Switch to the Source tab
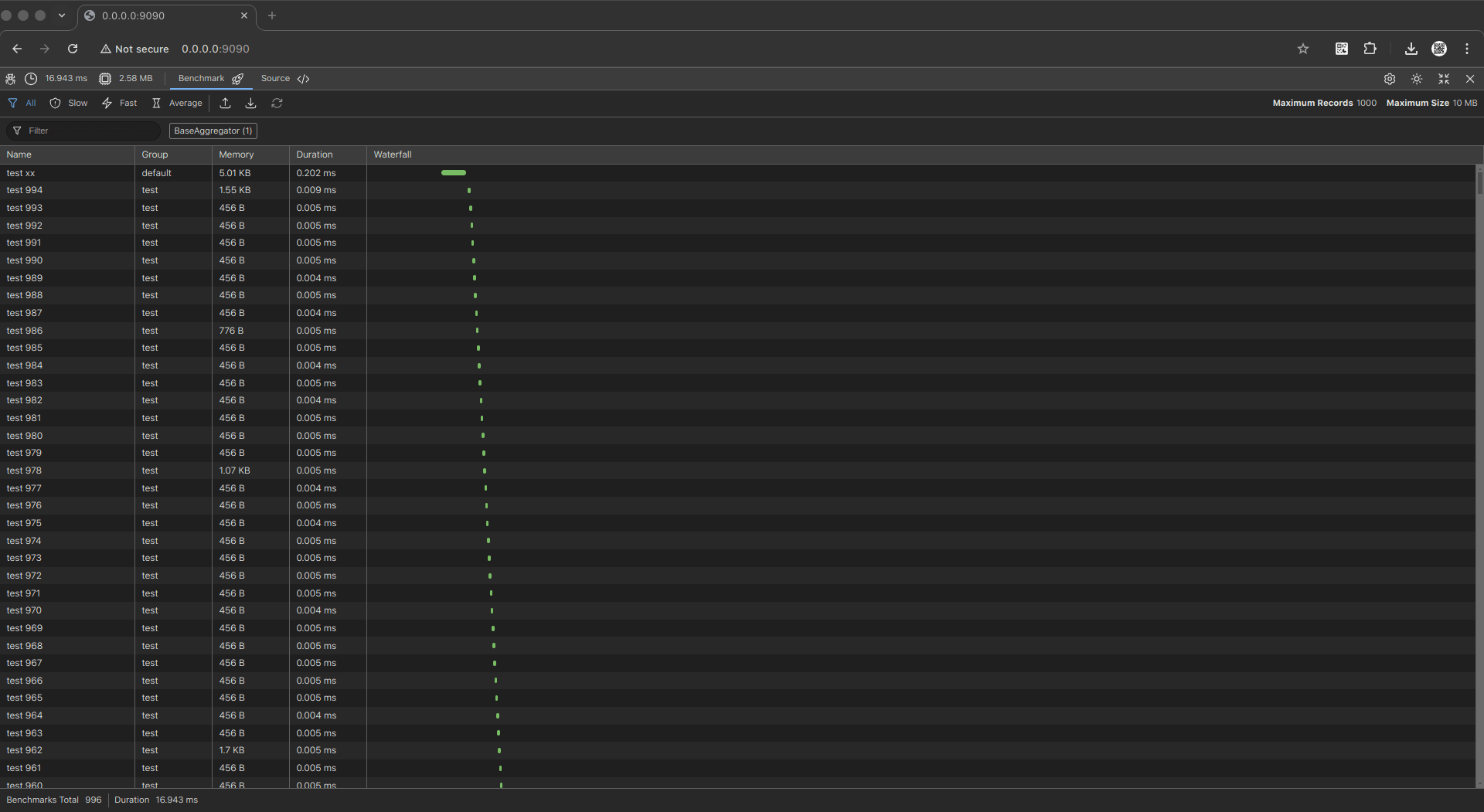1484x812 pixels. point(285,79)
